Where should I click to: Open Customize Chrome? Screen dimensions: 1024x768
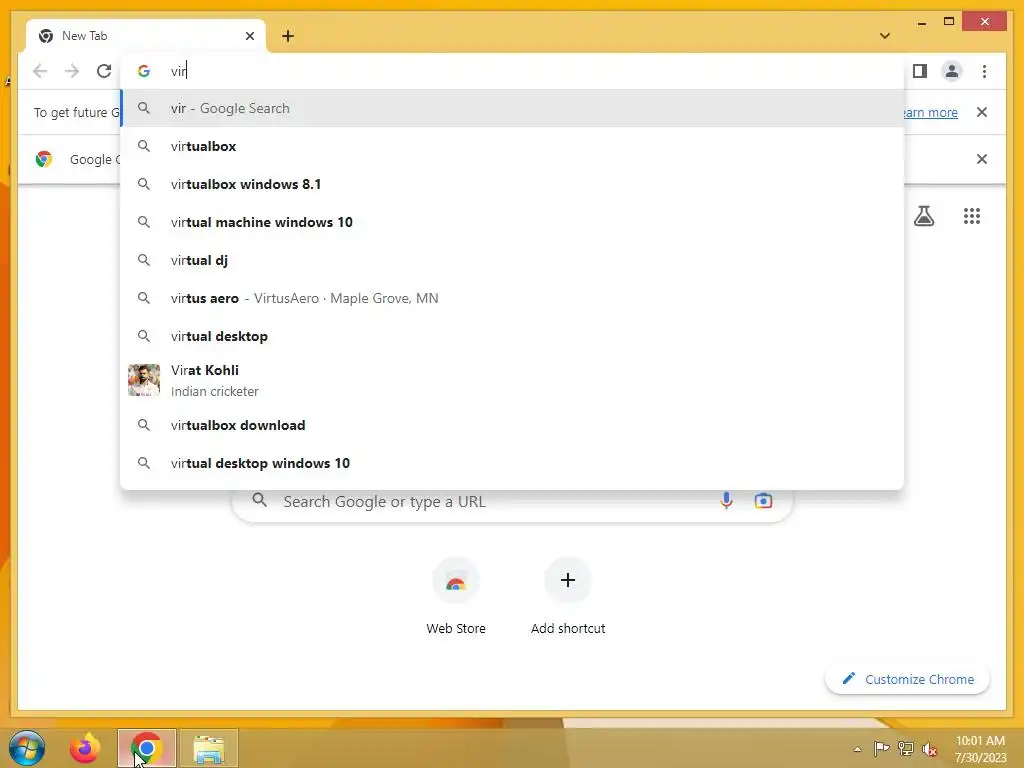(907, 679)
